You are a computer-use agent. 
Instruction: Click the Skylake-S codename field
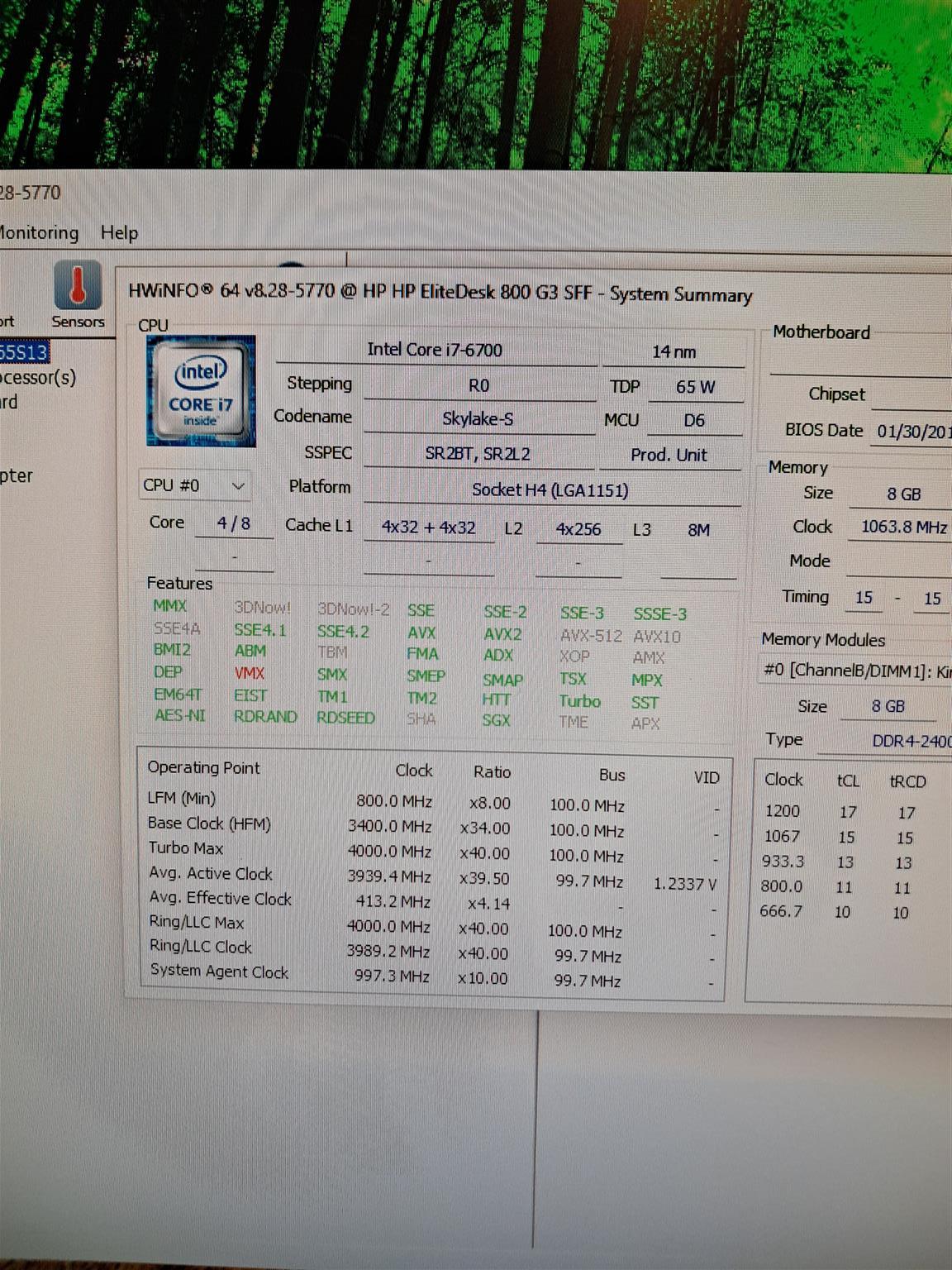478,419
